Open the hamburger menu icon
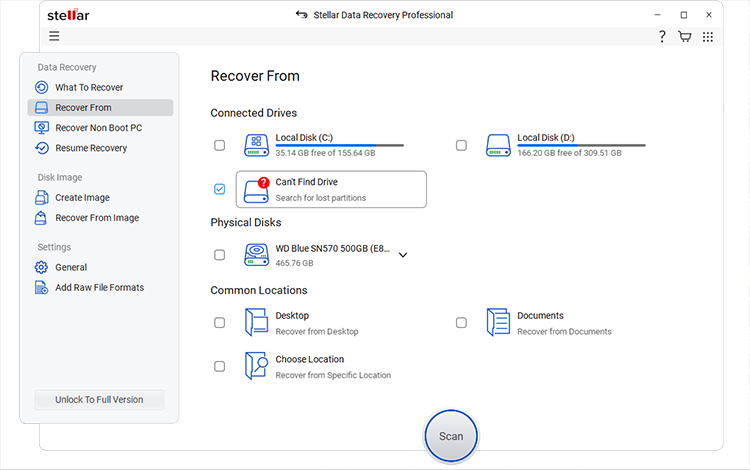The width and height of the screenshot is (750, 470). (54, 36)
